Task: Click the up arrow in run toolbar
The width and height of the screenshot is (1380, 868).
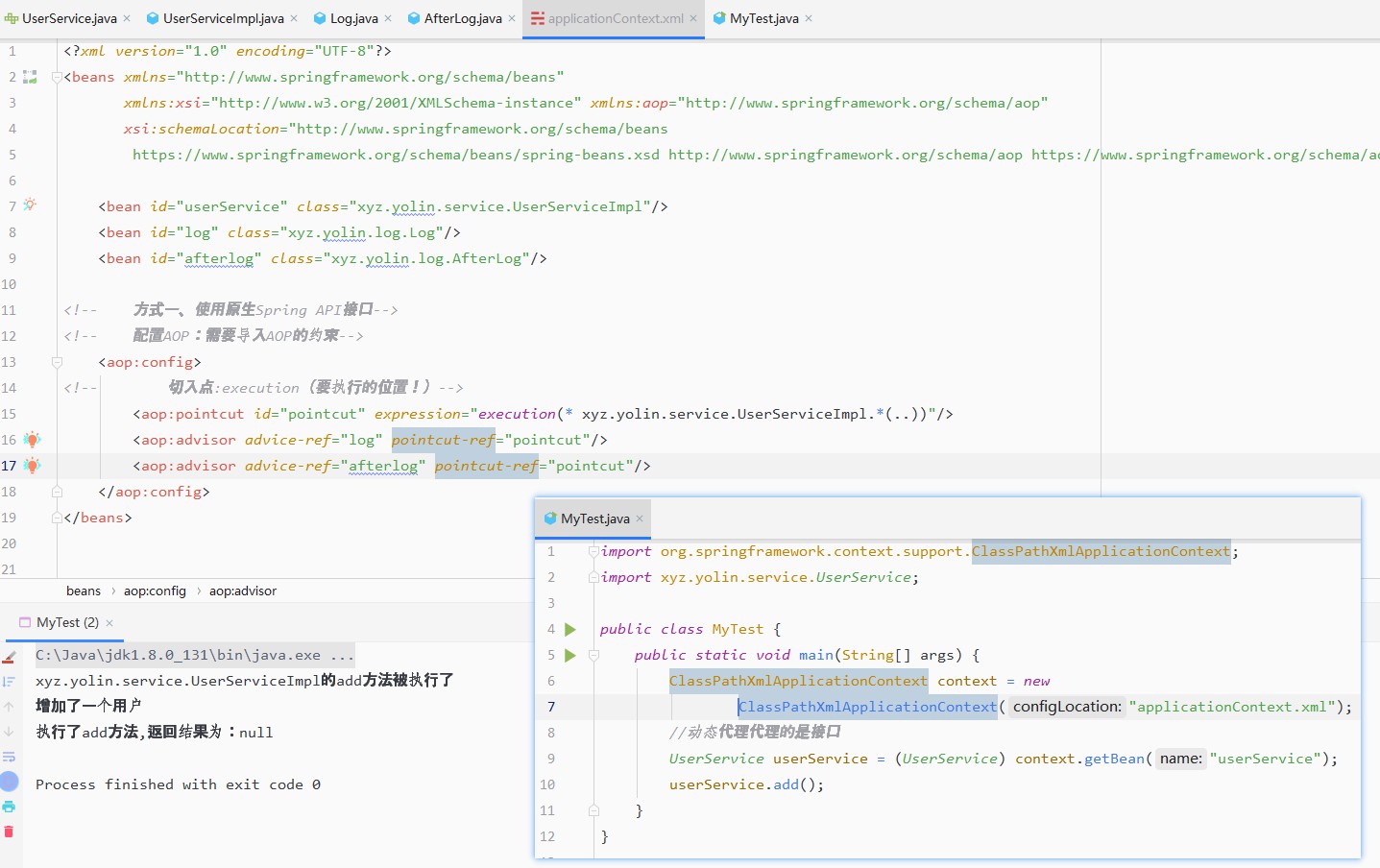Action: click(x=9, y=707)
